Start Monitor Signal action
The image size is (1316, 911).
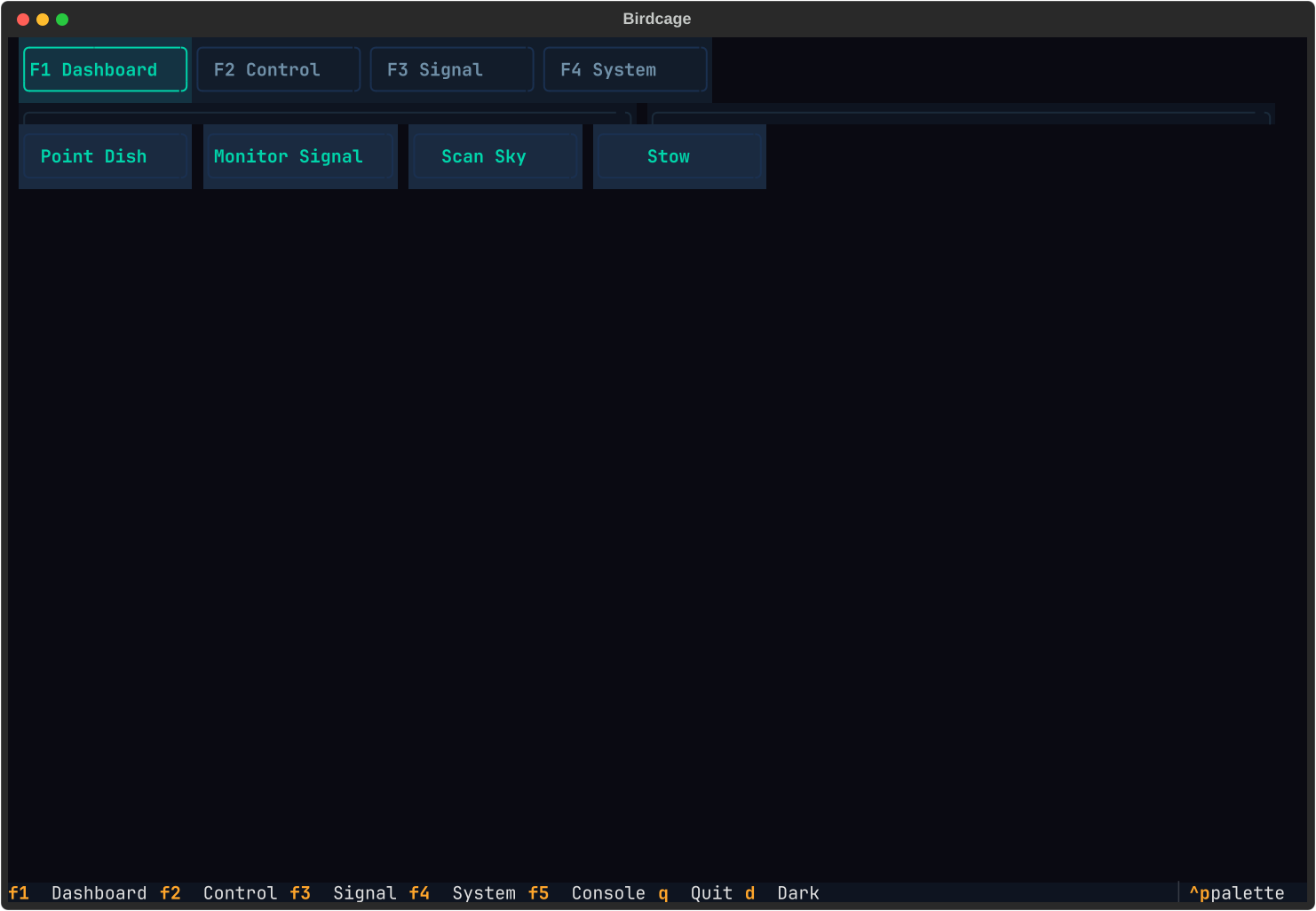pyautogui.click(x=300, y=156)
